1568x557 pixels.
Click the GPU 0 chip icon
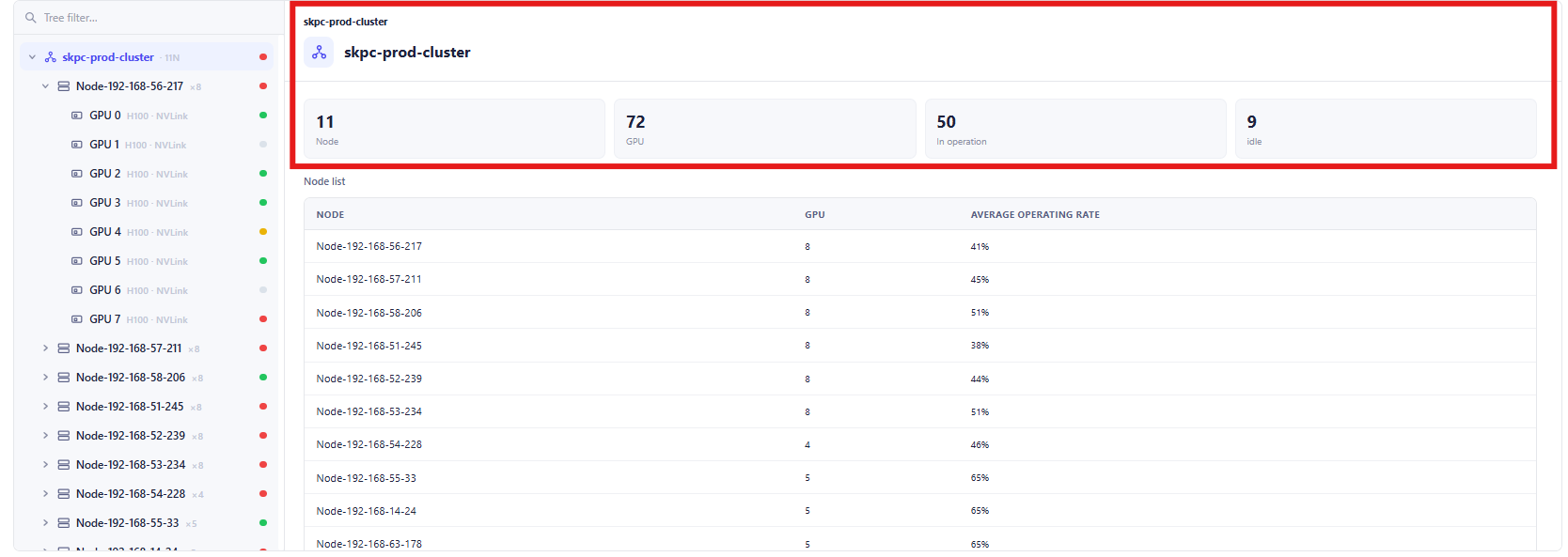[77, 116]
